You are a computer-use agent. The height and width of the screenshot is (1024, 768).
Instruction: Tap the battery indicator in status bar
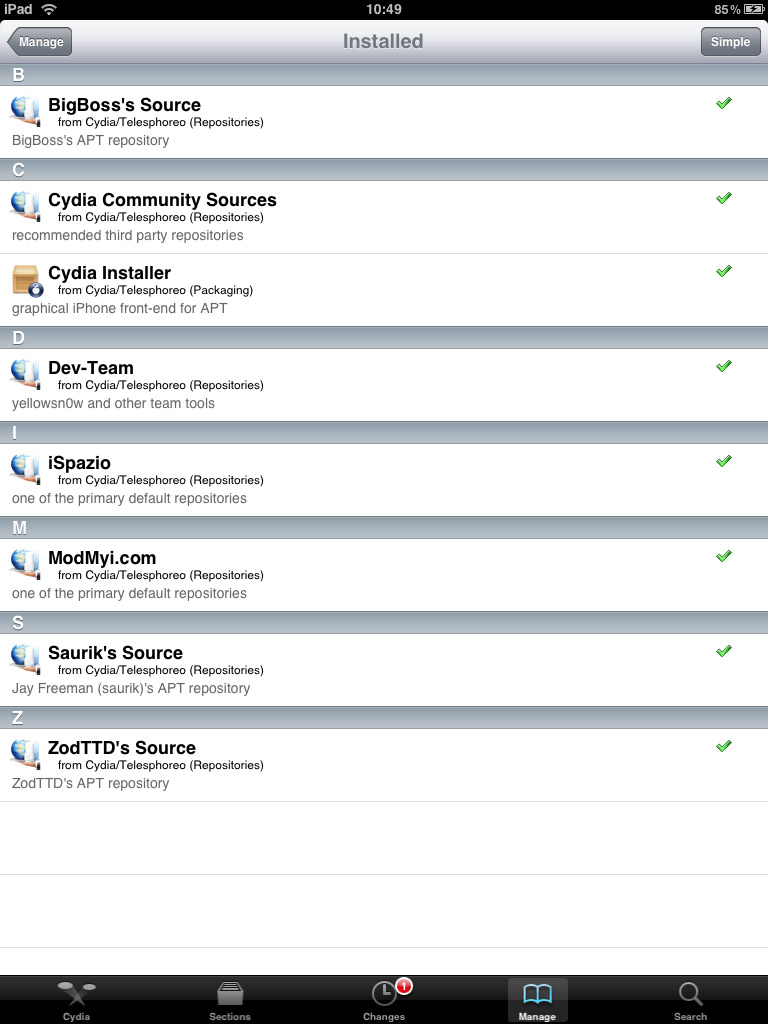[x=753, y=9]
